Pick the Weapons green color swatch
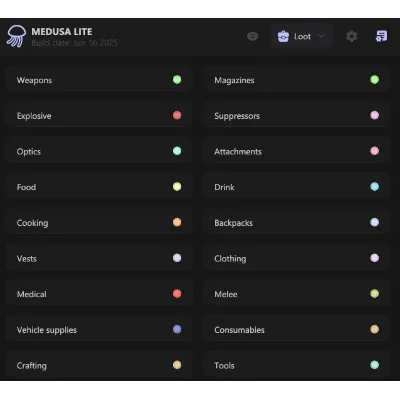This screenshot has height=400, width=400. click(x=177, y=80)
